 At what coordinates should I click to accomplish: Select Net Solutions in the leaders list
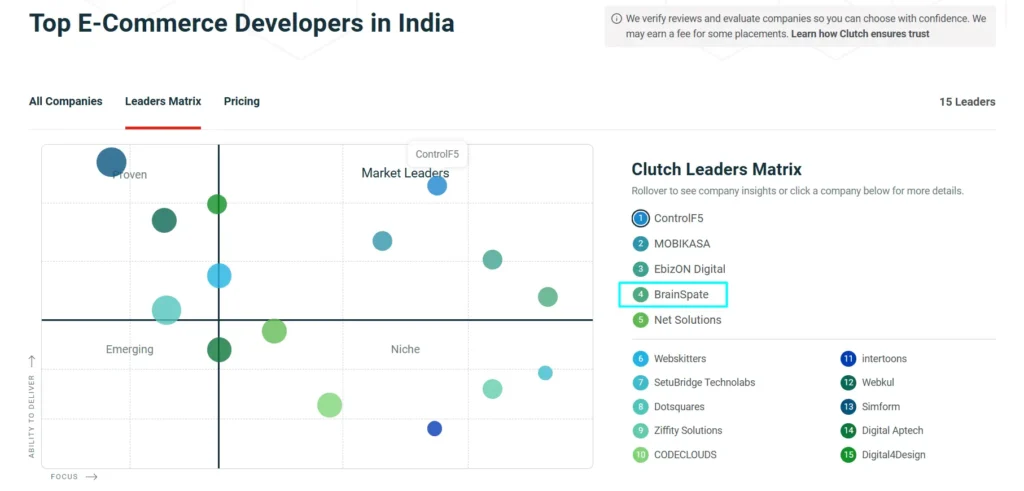point(677,320)
